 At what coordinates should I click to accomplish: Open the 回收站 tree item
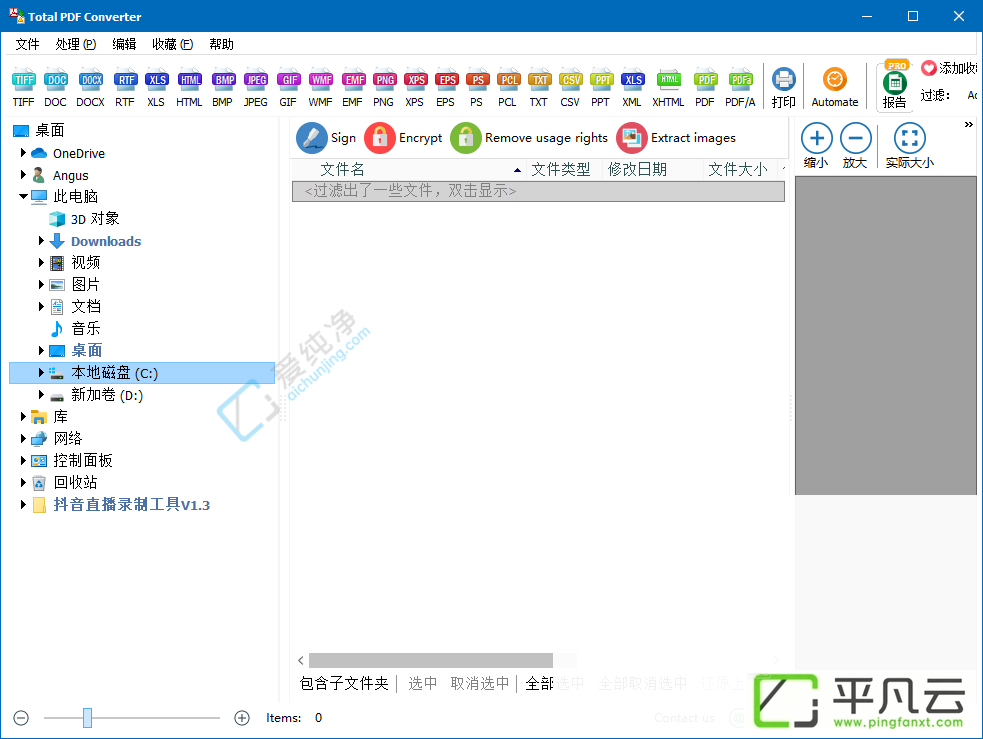65,482
